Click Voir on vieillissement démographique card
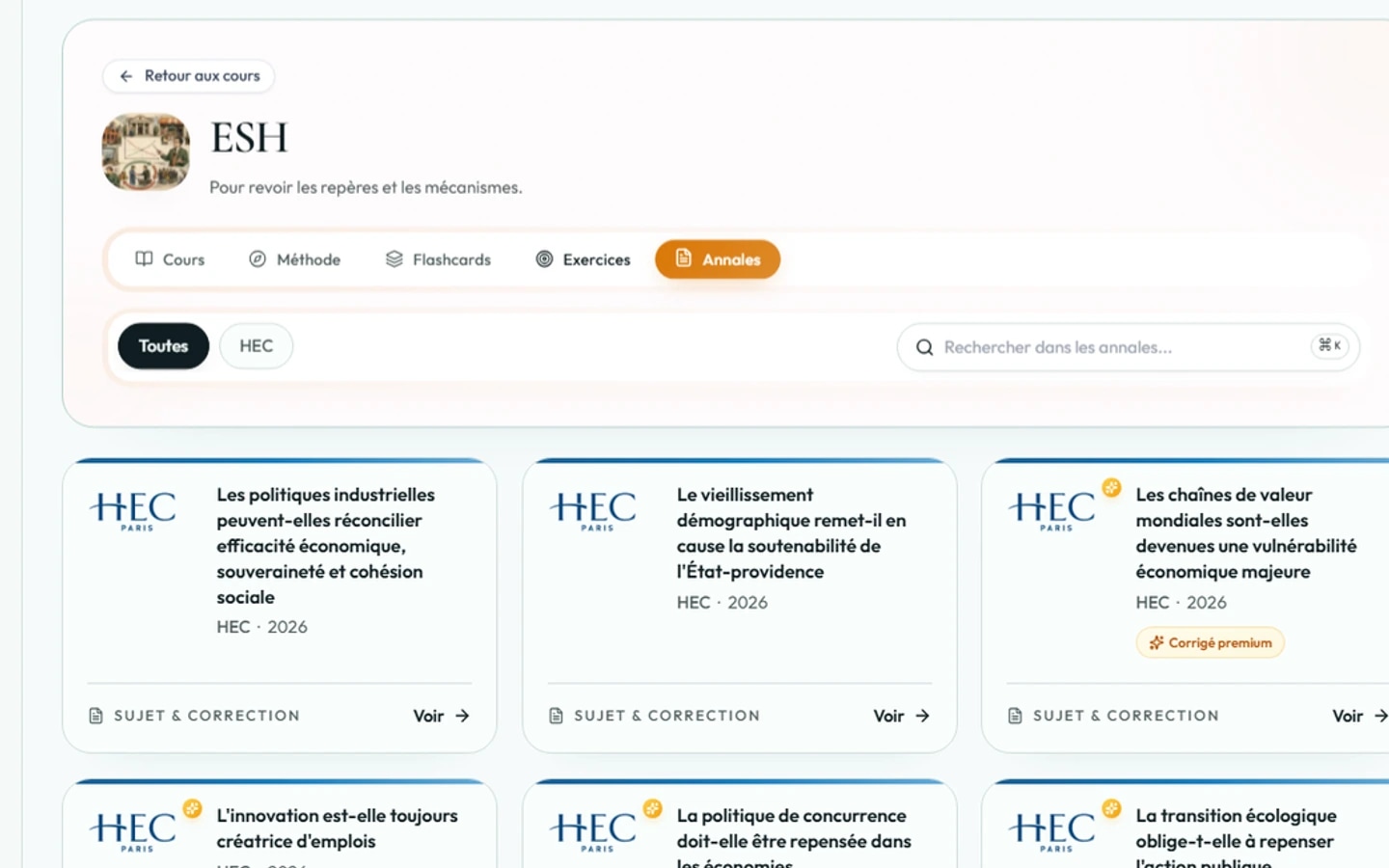The width and height of the screenshot is (1389, 868). 902,716
